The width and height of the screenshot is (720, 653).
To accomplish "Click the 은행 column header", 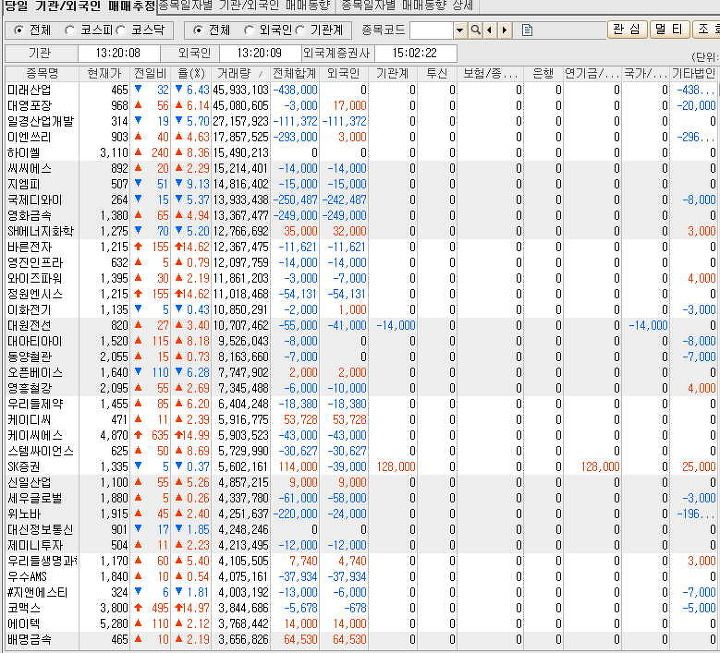I will pos(543,73).
